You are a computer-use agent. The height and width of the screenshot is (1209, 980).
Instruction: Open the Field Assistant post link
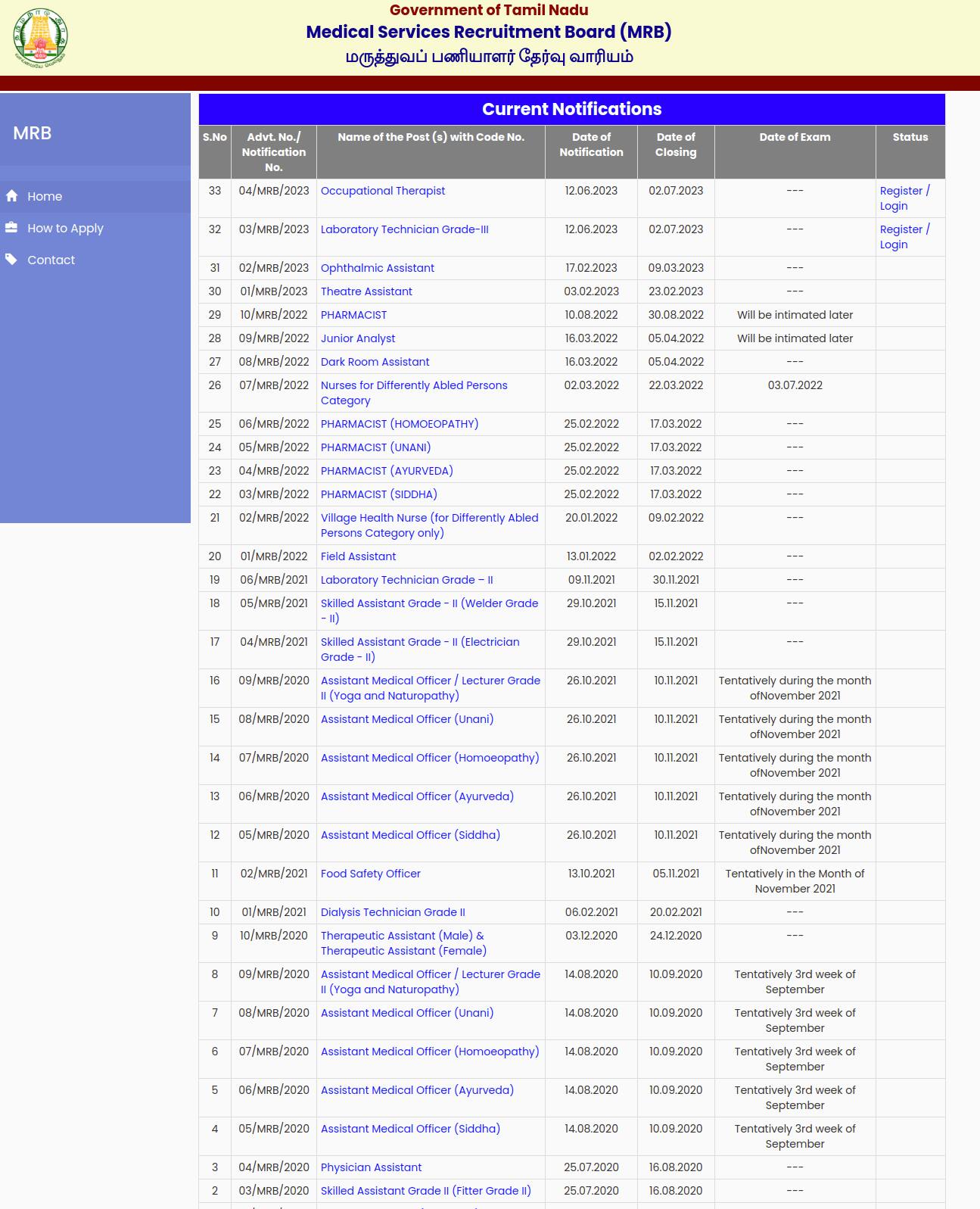358,556
